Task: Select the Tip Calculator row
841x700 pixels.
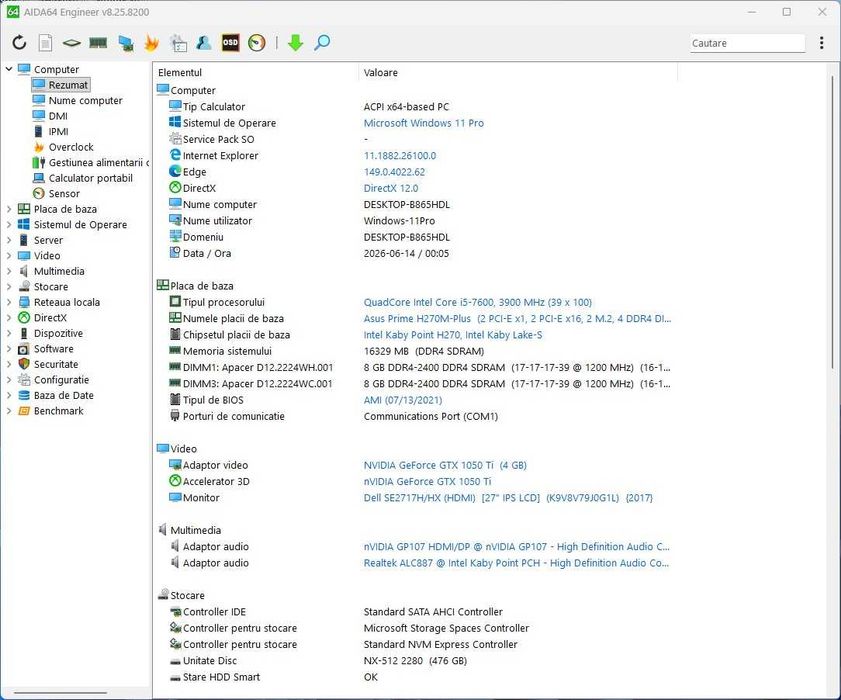Action: tap(413, 107)
